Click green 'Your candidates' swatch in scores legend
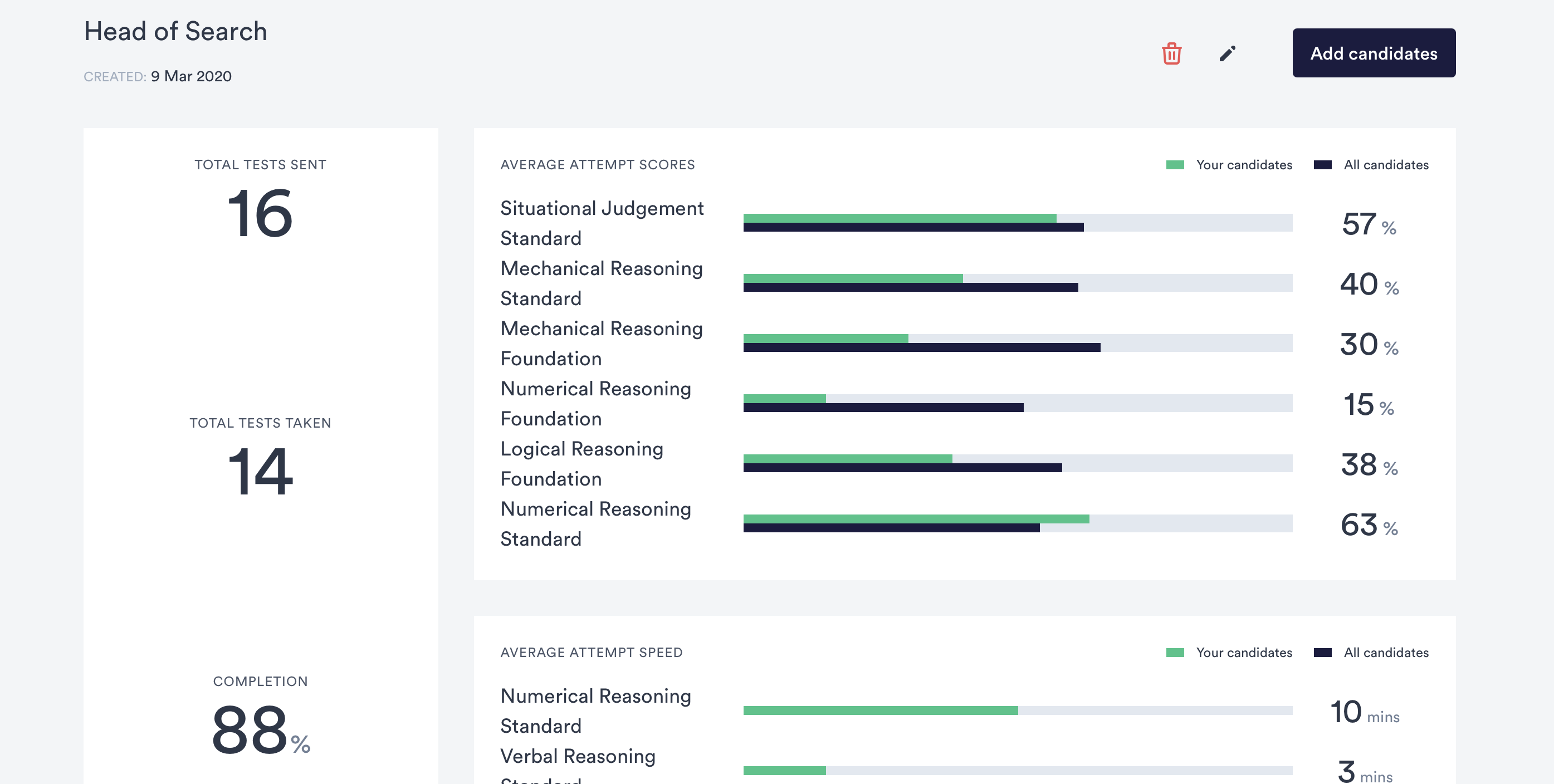Viewport: 1554px width, 784px height. click(1175, 165)
